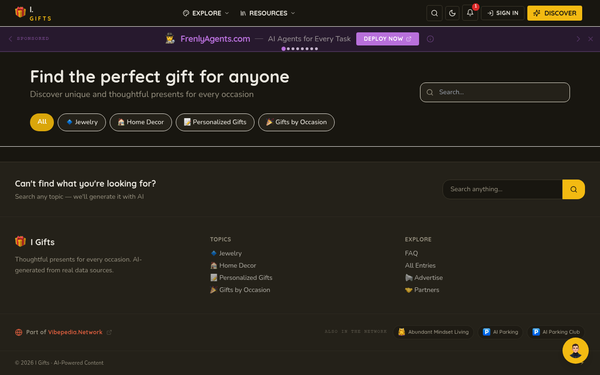Click the Sign In button

tap(502, 13)
